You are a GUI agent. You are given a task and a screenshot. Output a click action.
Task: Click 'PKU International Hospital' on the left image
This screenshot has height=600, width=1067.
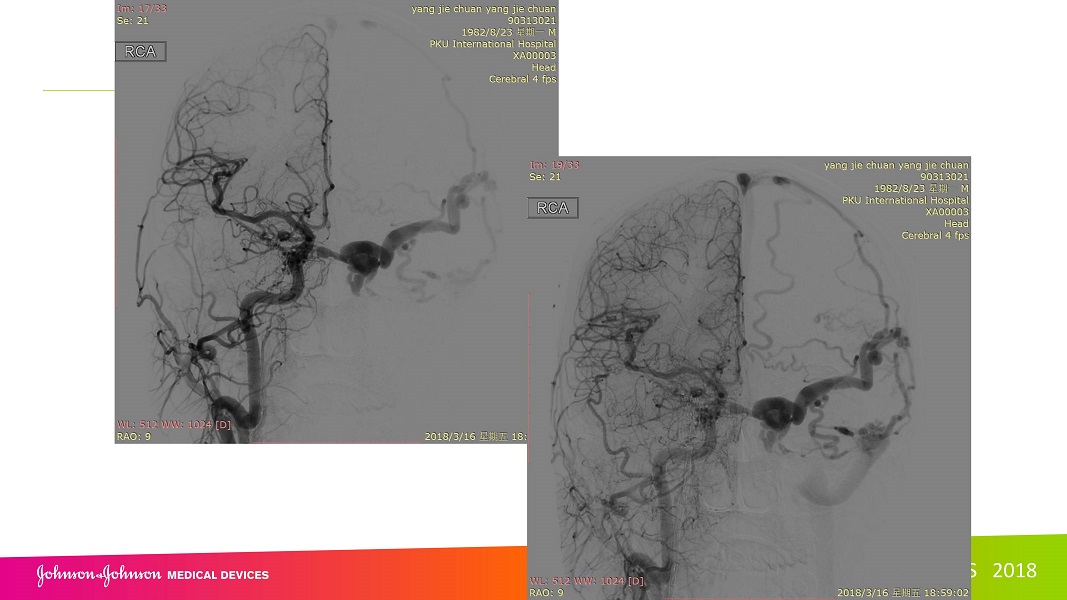click(492, 44)
